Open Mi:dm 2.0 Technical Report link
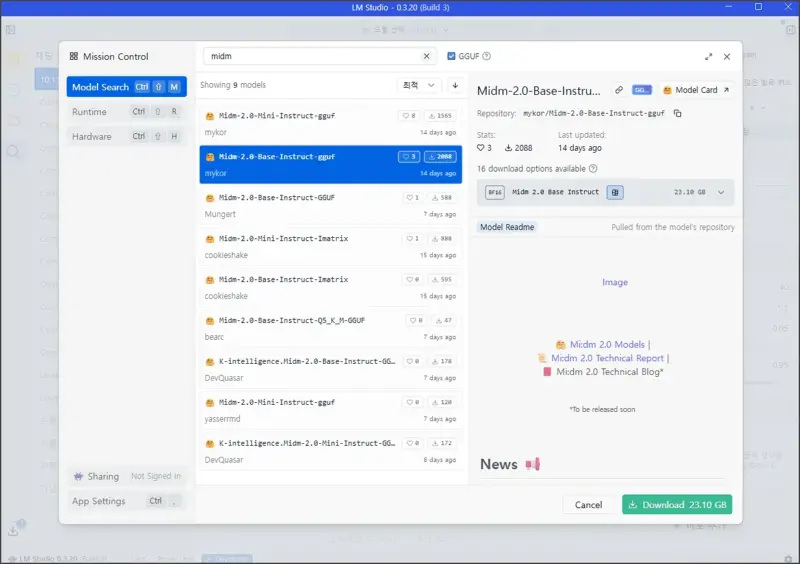800x564 pixels. [607, 358]
